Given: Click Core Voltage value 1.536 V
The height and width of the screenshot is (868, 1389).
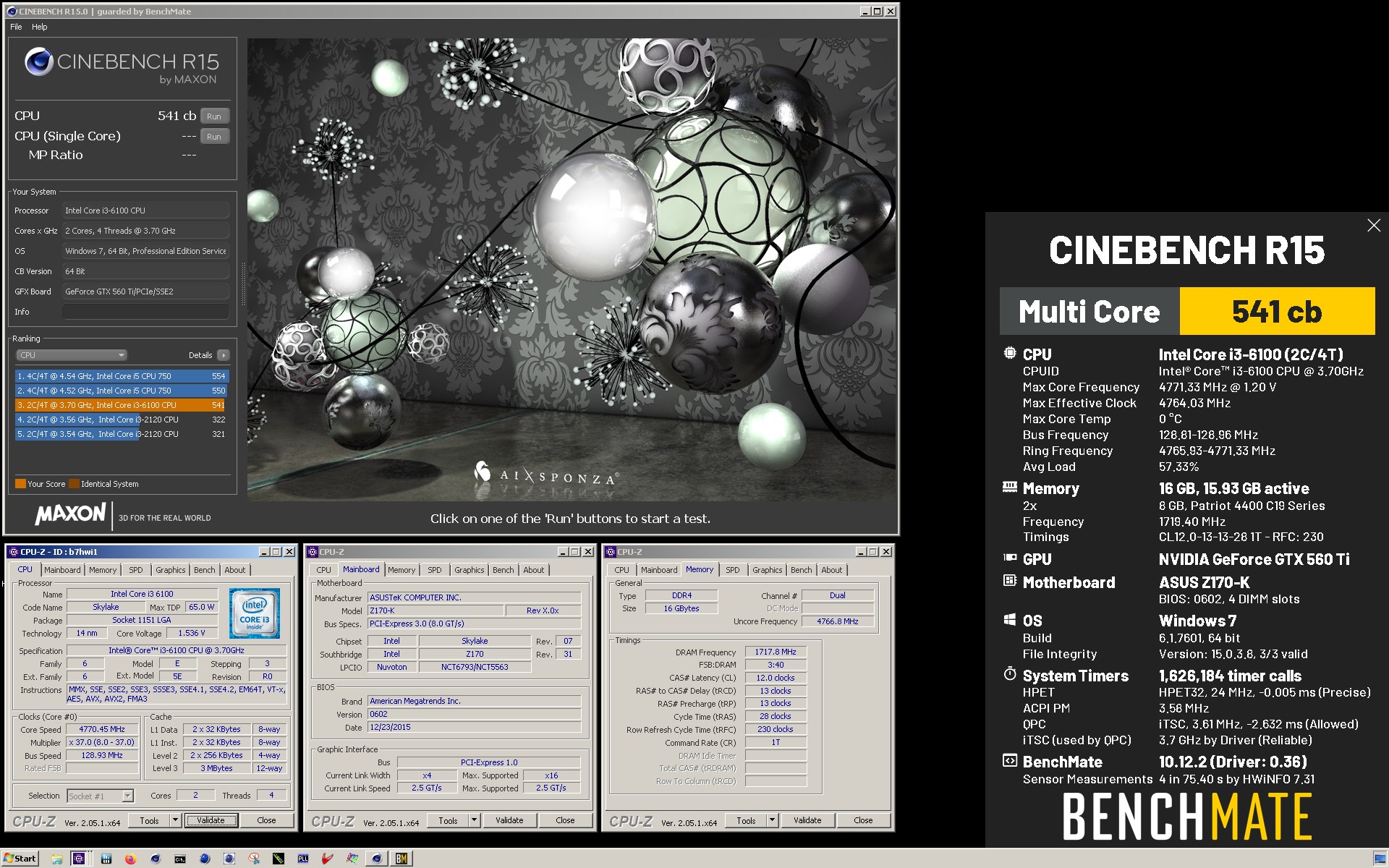Looking at the screenshot, I should click(192, 633).
